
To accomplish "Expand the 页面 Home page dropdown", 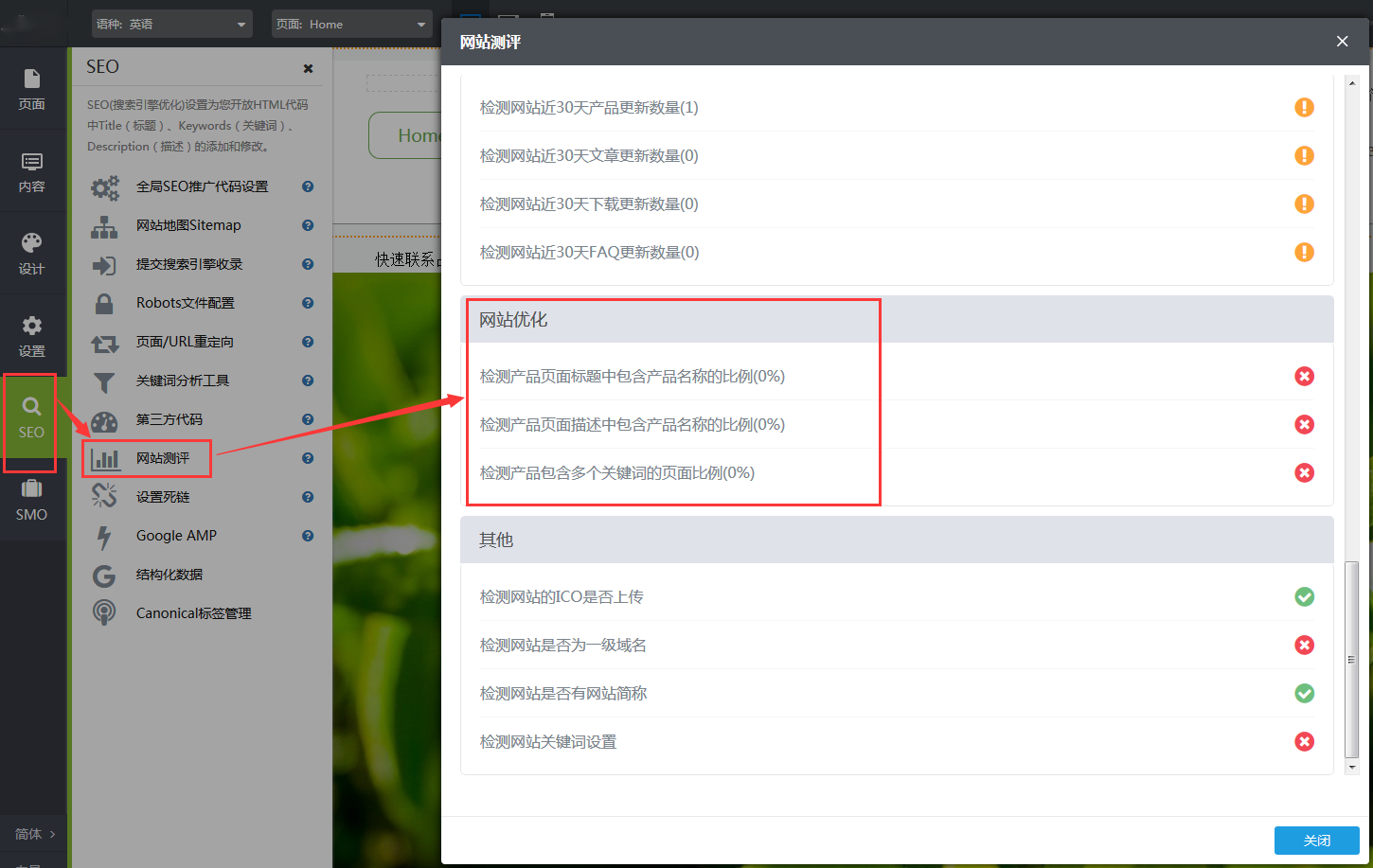I will [351, 25].
